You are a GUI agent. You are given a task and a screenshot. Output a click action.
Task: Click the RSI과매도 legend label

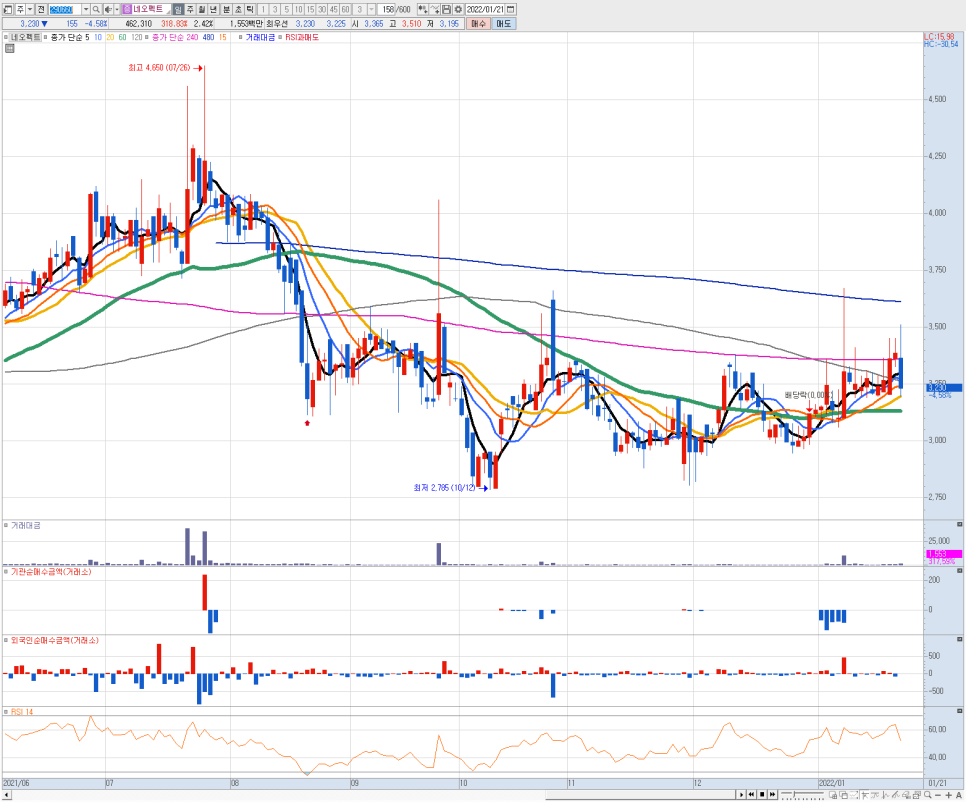coord(302,38)
